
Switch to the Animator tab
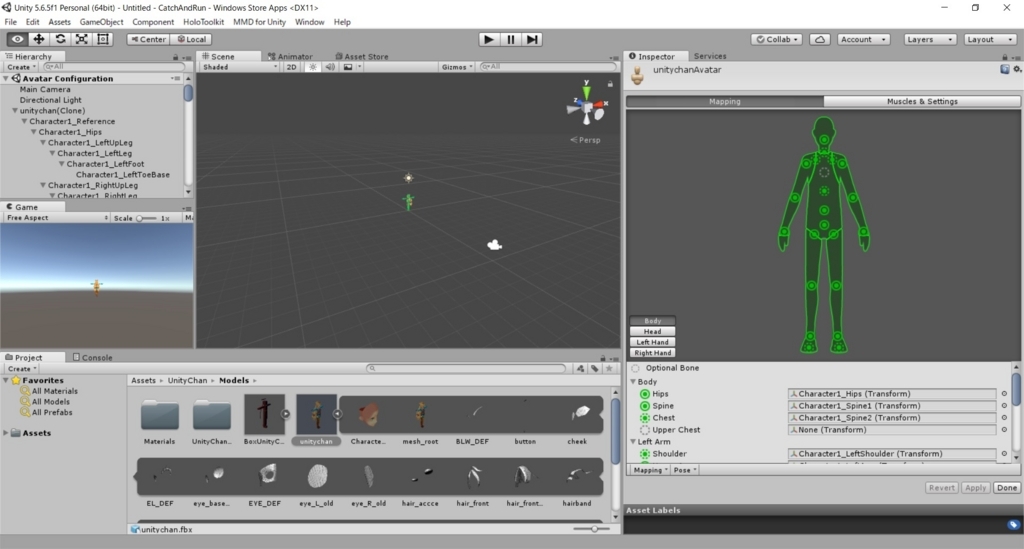click(290, 57)
